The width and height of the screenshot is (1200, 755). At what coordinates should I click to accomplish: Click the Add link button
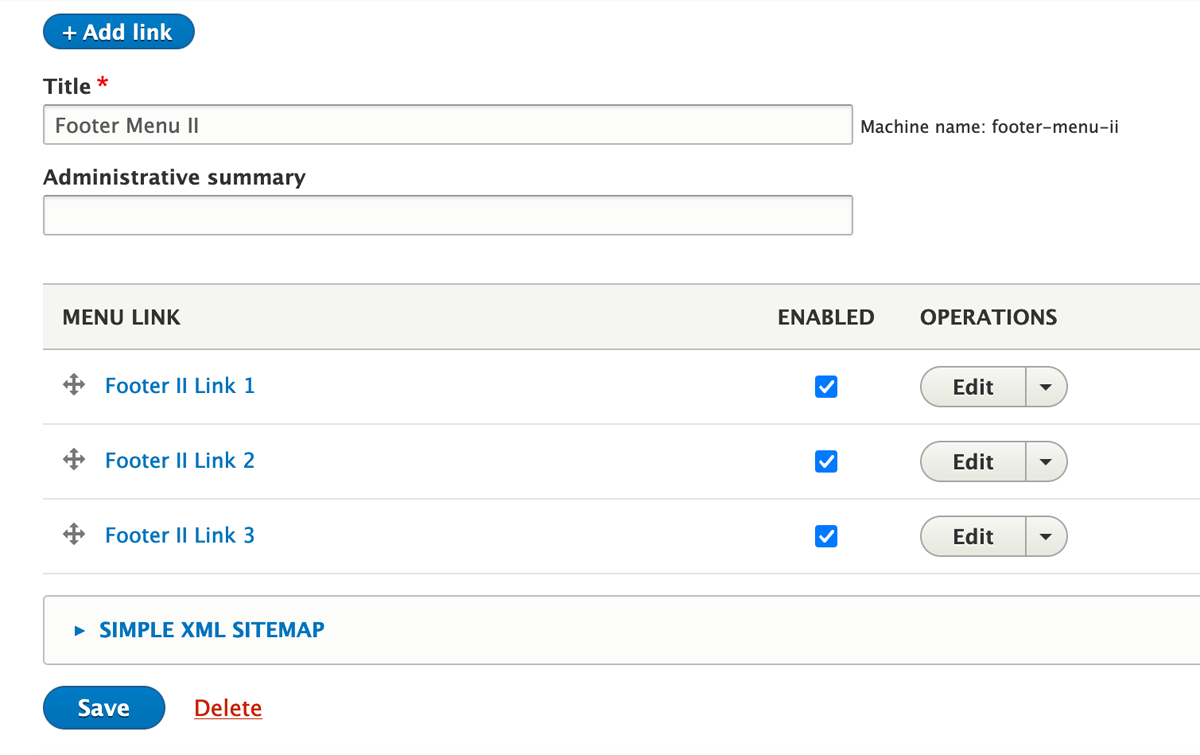(x=118, y=32)
